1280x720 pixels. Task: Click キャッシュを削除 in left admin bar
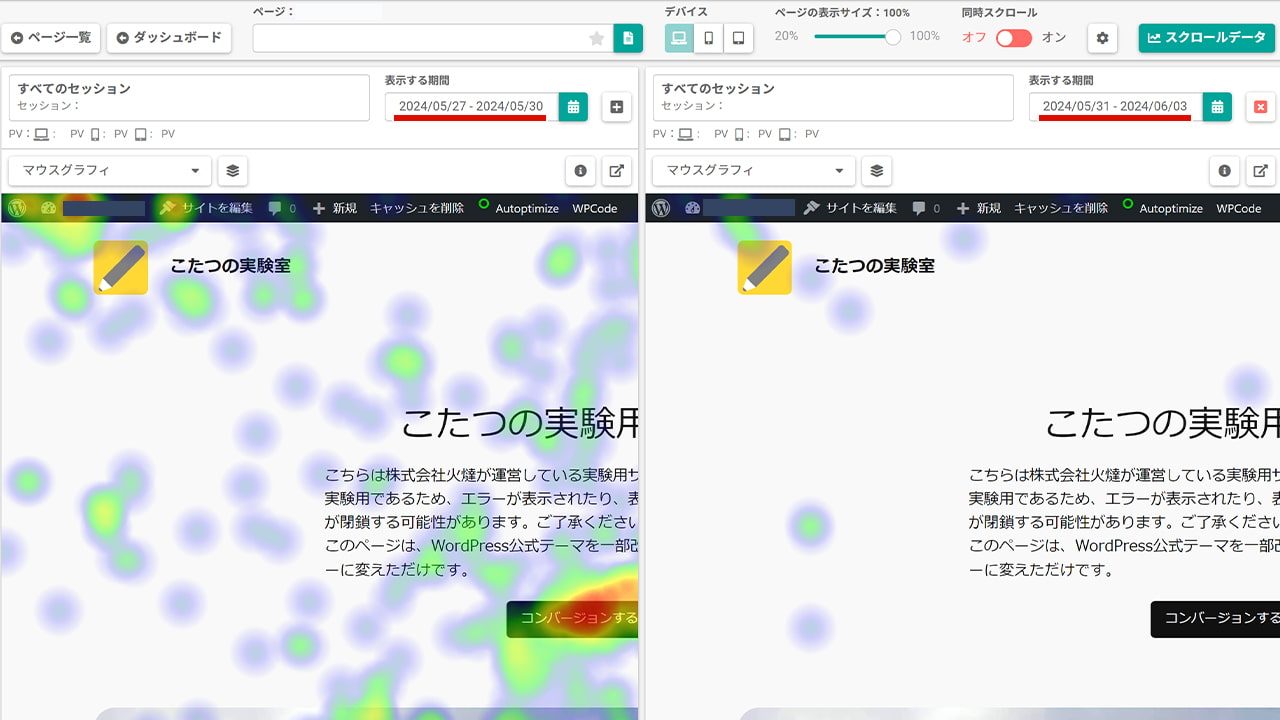[x=417, y=208]
